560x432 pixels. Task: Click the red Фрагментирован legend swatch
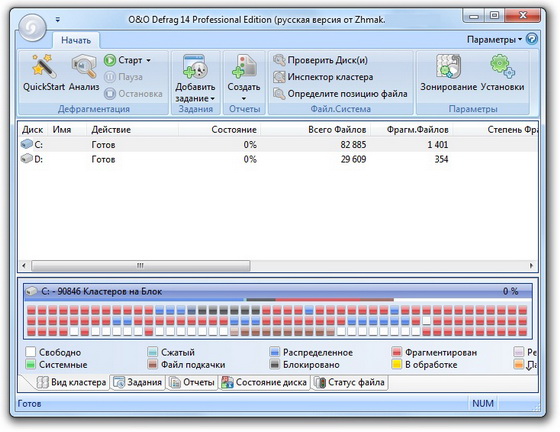coord(397,352)
